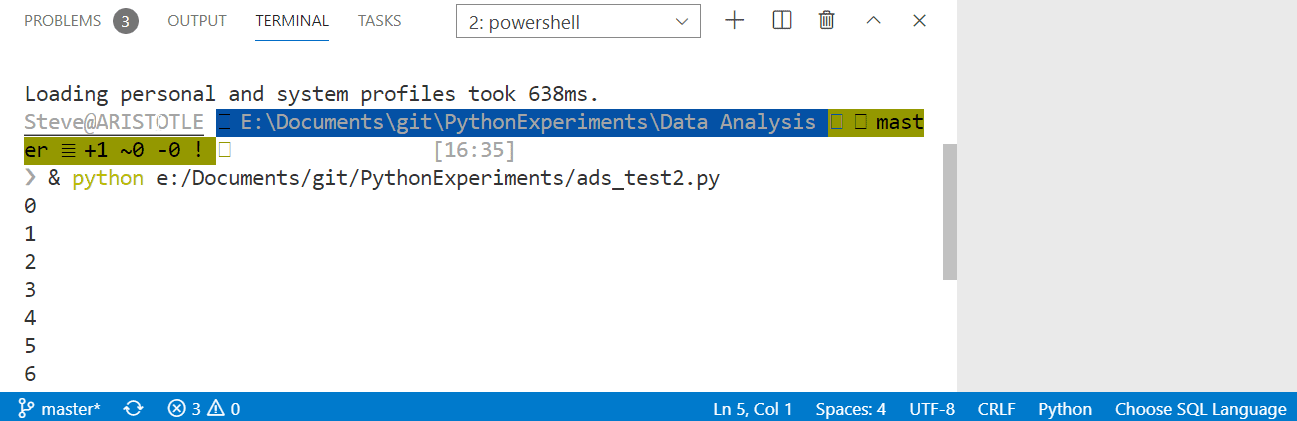Select the Terminal tab

[x=292, y=21]
